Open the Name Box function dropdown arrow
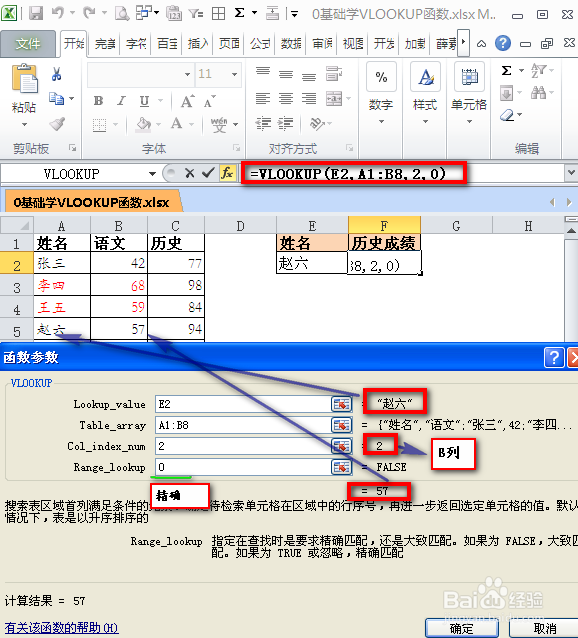This screenshot has height=638, width=578. click(152, 174)
